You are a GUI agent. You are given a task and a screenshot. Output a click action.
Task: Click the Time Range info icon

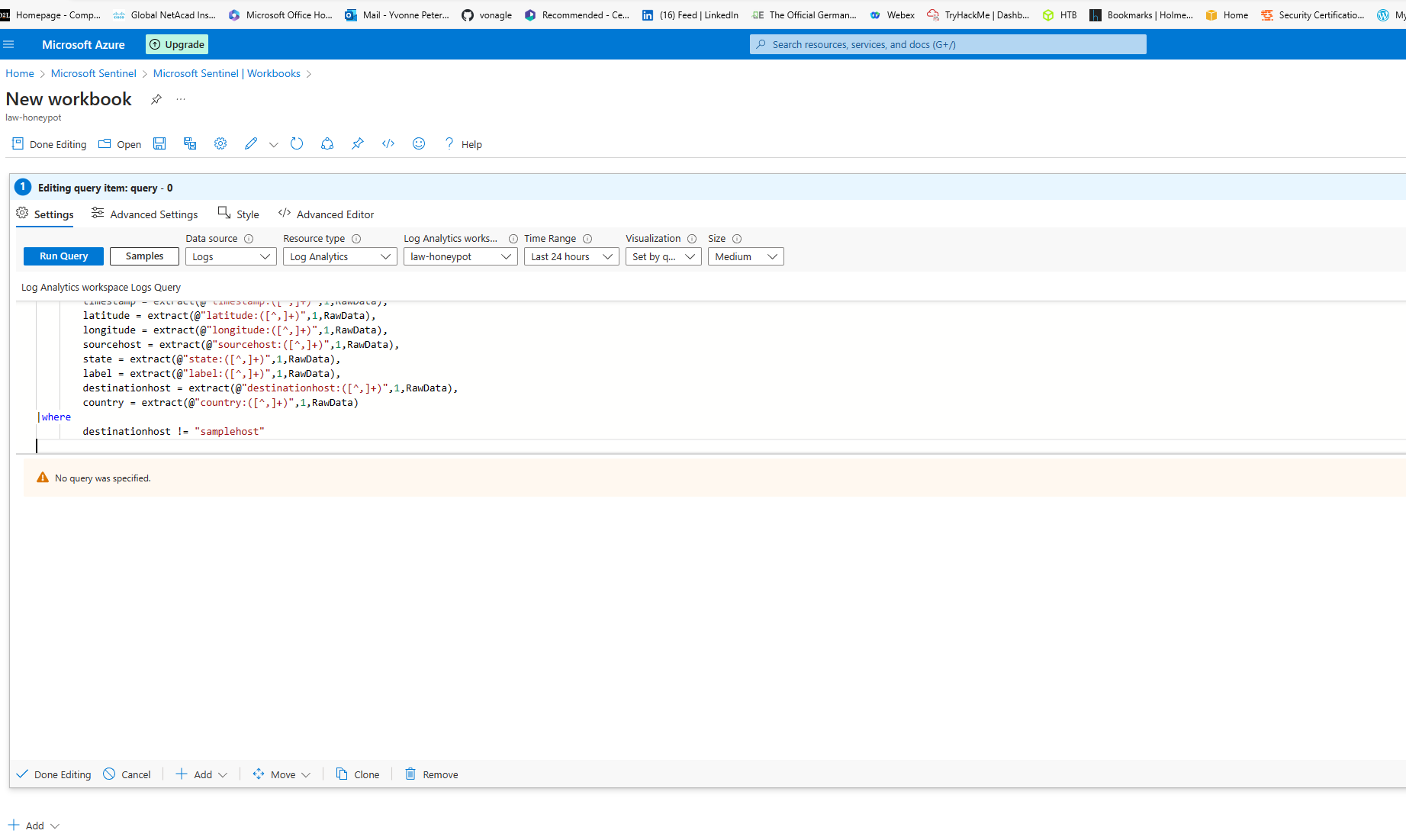click(x=587, y=239)
